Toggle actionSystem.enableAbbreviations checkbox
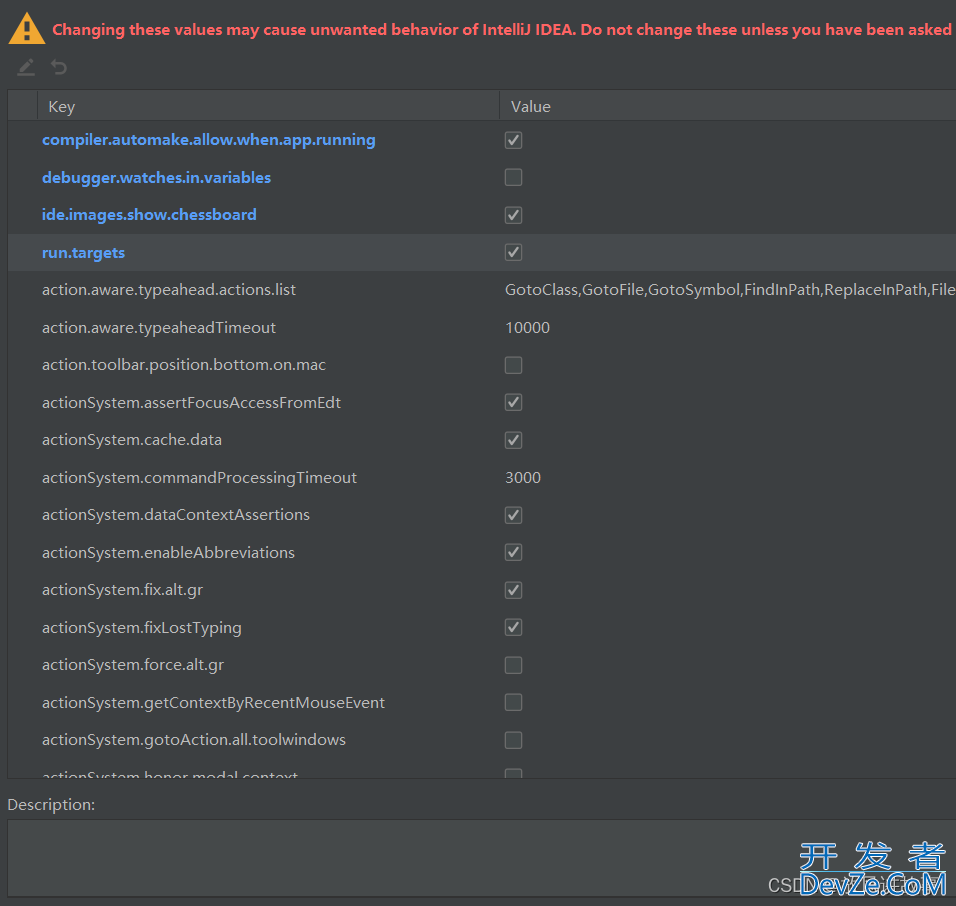 click(x=513, y=552)
